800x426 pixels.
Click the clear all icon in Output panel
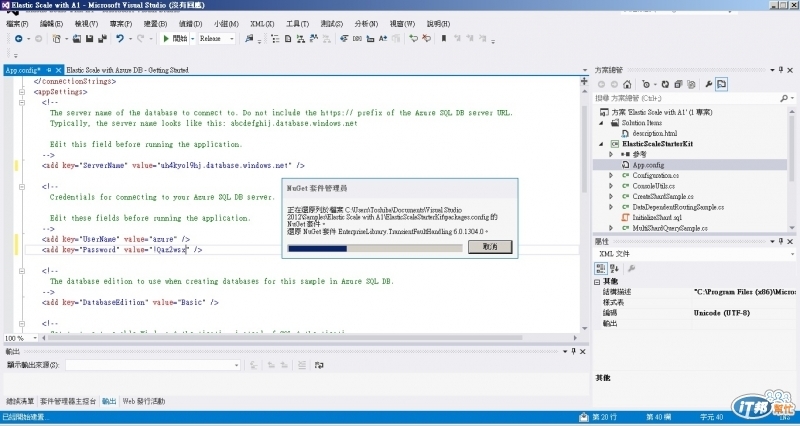tap(302, 365)
